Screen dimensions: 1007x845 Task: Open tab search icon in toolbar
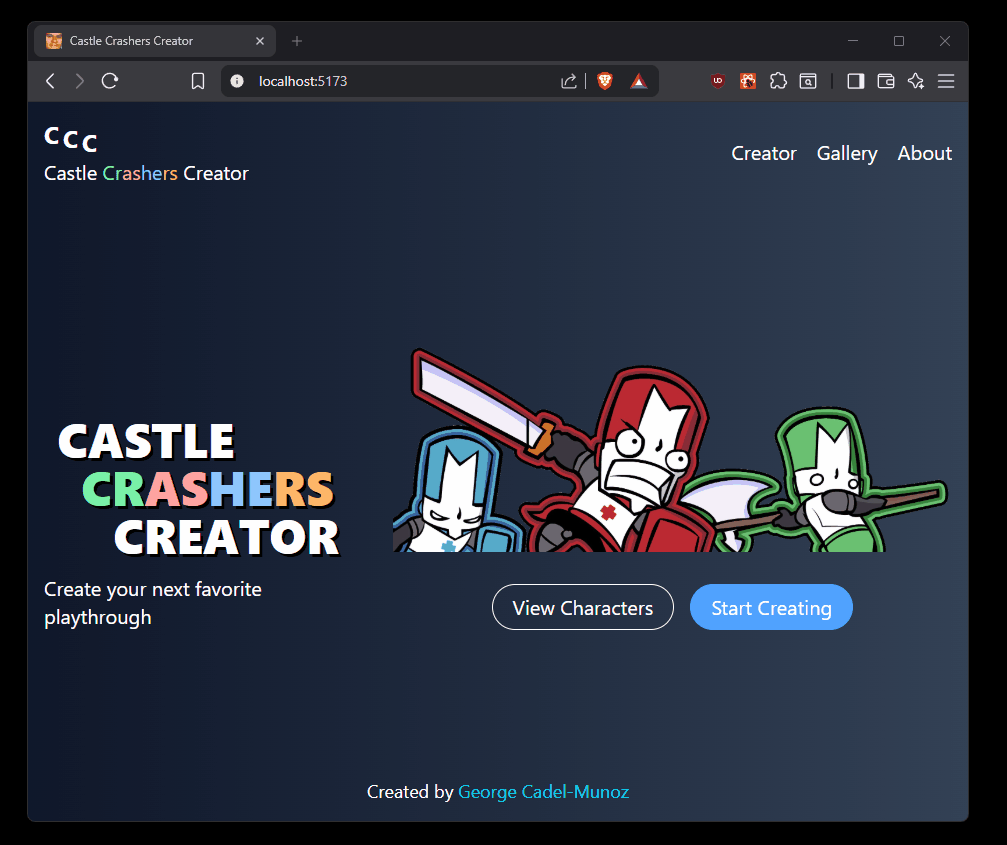(x=808, y=81)
